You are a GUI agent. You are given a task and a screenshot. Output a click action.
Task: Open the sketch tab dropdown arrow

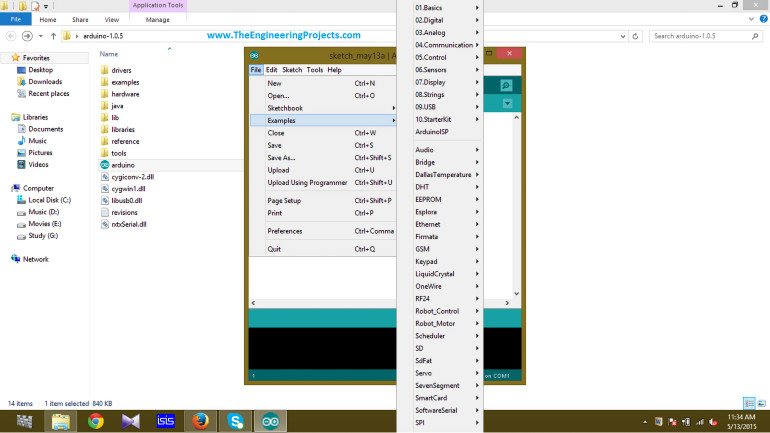click(508, 104)
